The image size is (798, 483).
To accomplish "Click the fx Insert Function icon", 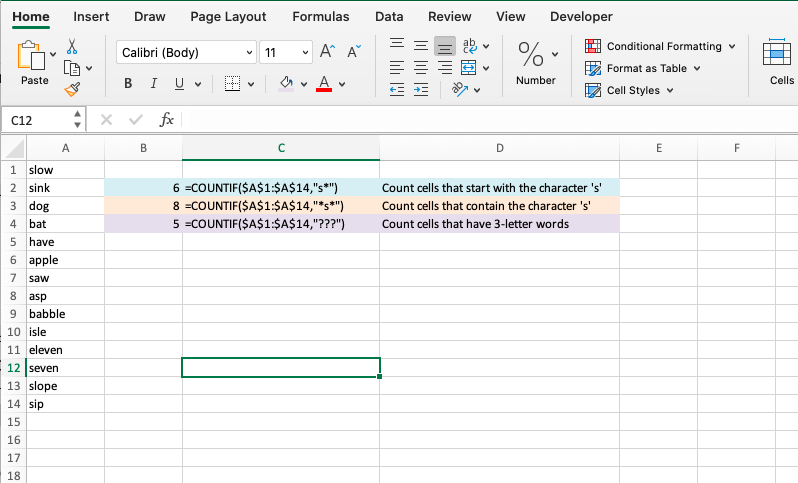I will (x=166, y=120).
